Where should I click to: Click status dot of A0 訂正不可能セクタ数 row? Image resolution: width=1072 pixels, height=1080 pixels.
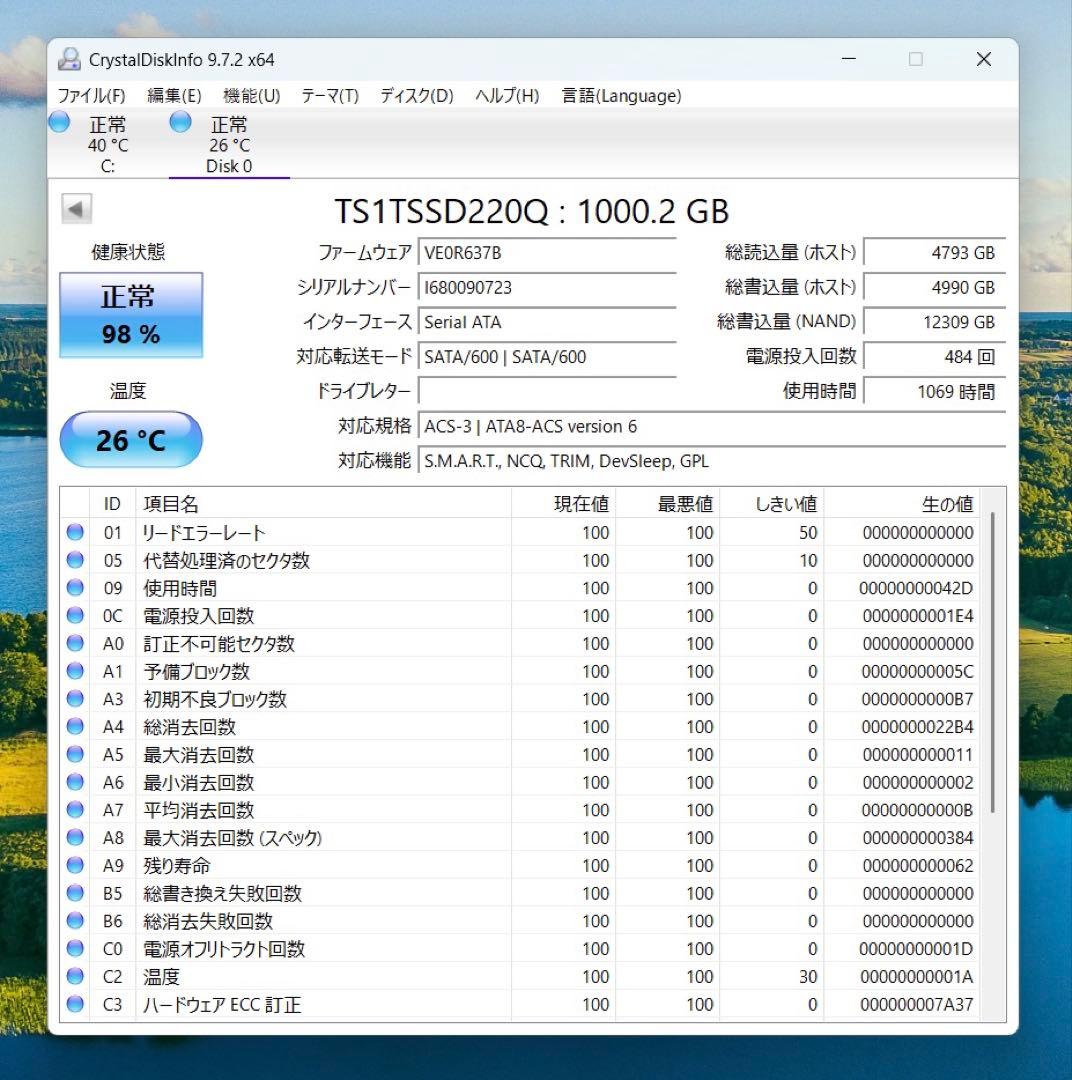tap(75, 643)
